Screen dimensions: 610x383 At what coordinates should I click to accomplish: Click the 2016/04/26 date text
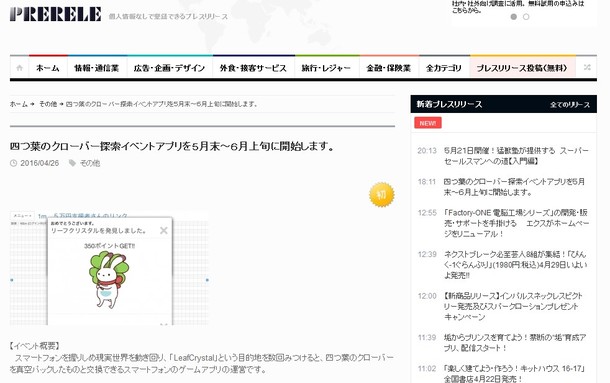[40, 163]
